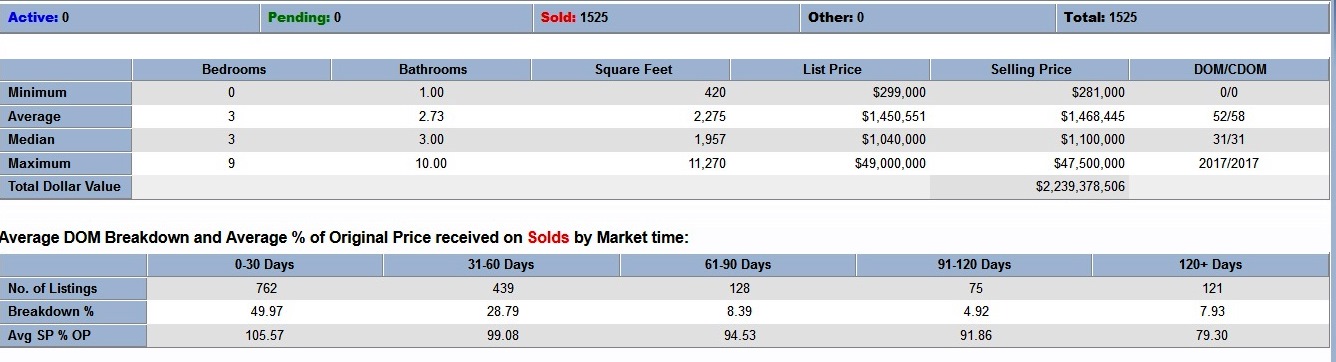Click the 0-30 Days column header

[x=265, y=265]
